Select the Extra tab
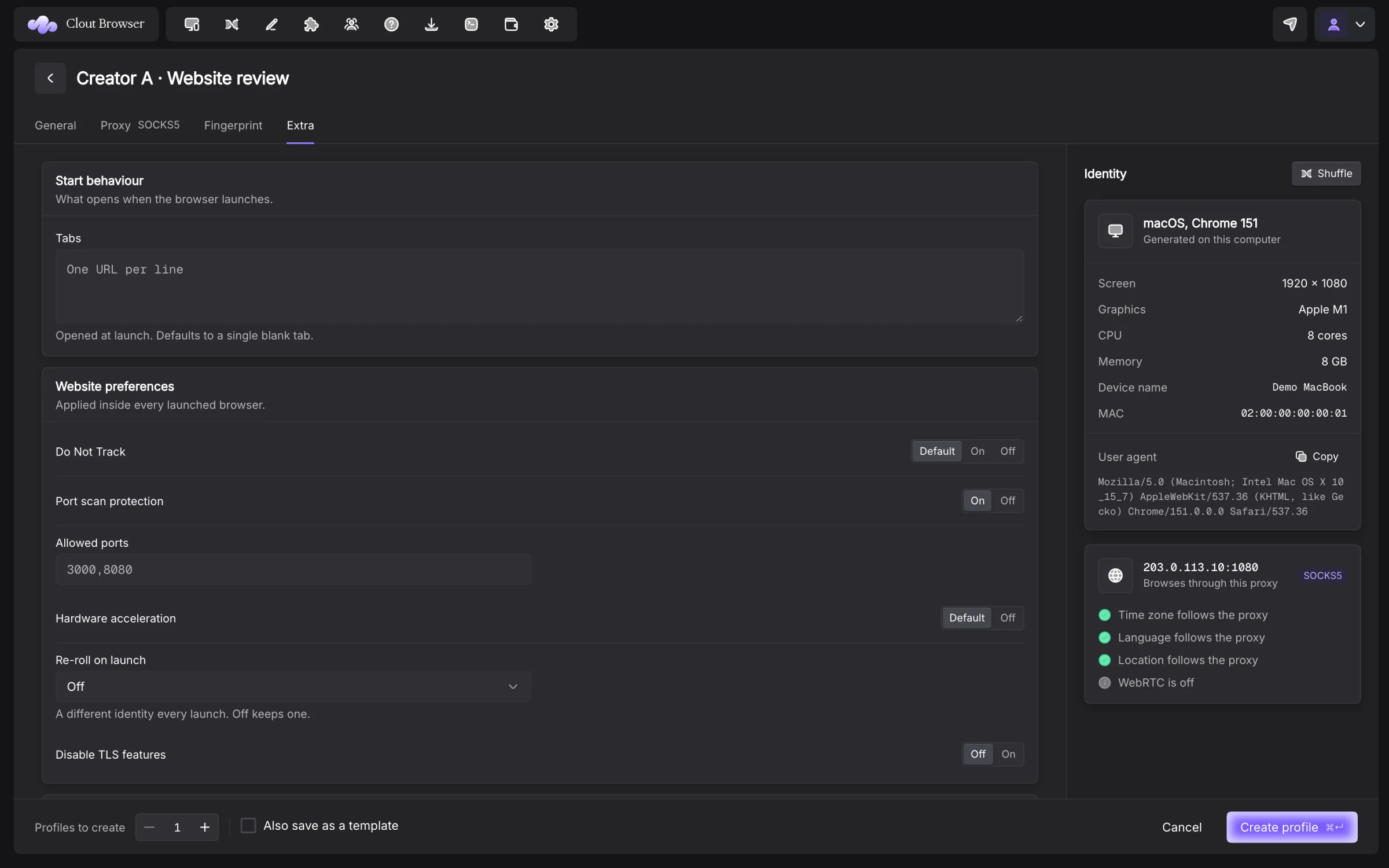This screenshot has height=868, width=1389. coord(300,126)
